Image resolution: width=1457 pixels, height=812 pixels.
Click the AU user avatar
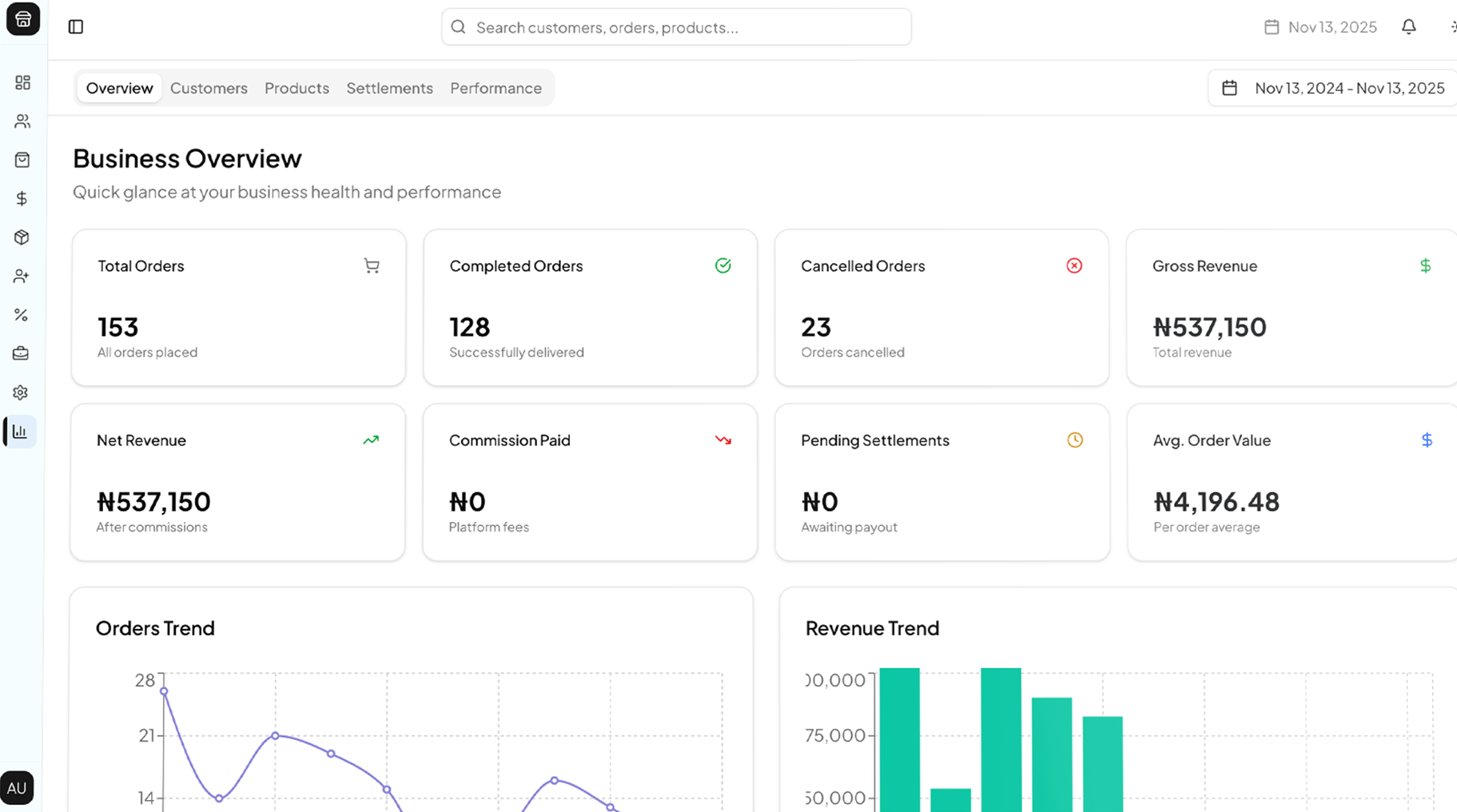(17, 788)
